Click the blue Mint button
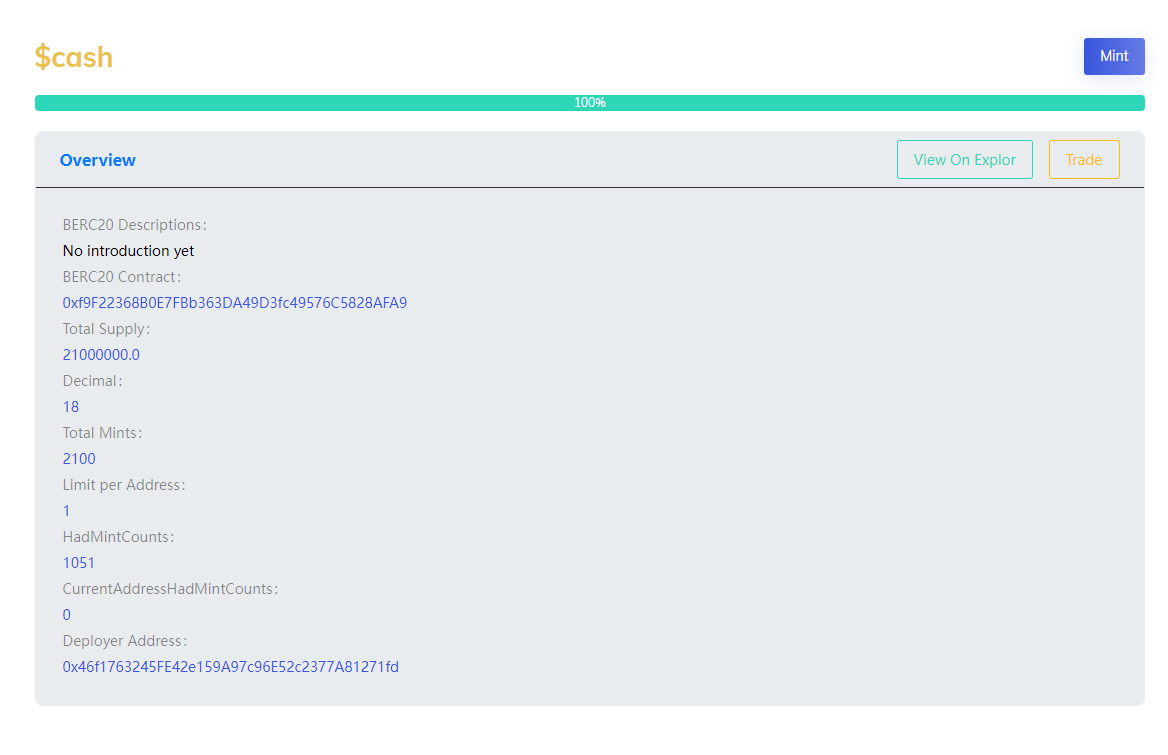The image size is (1168, 755). pyautogui.click(x=1114, y=57)
